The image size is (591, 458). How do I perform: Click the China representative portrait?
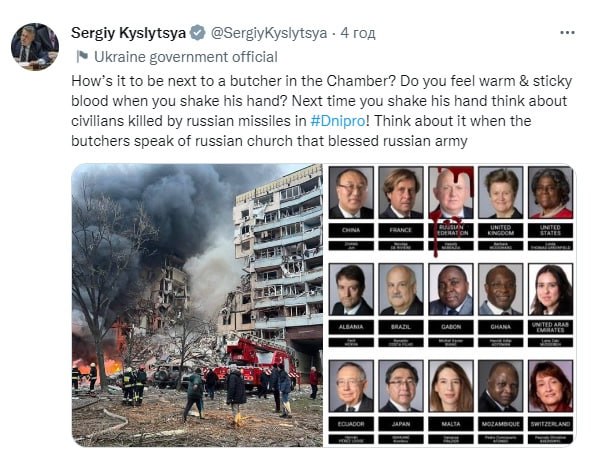point(351,193)
